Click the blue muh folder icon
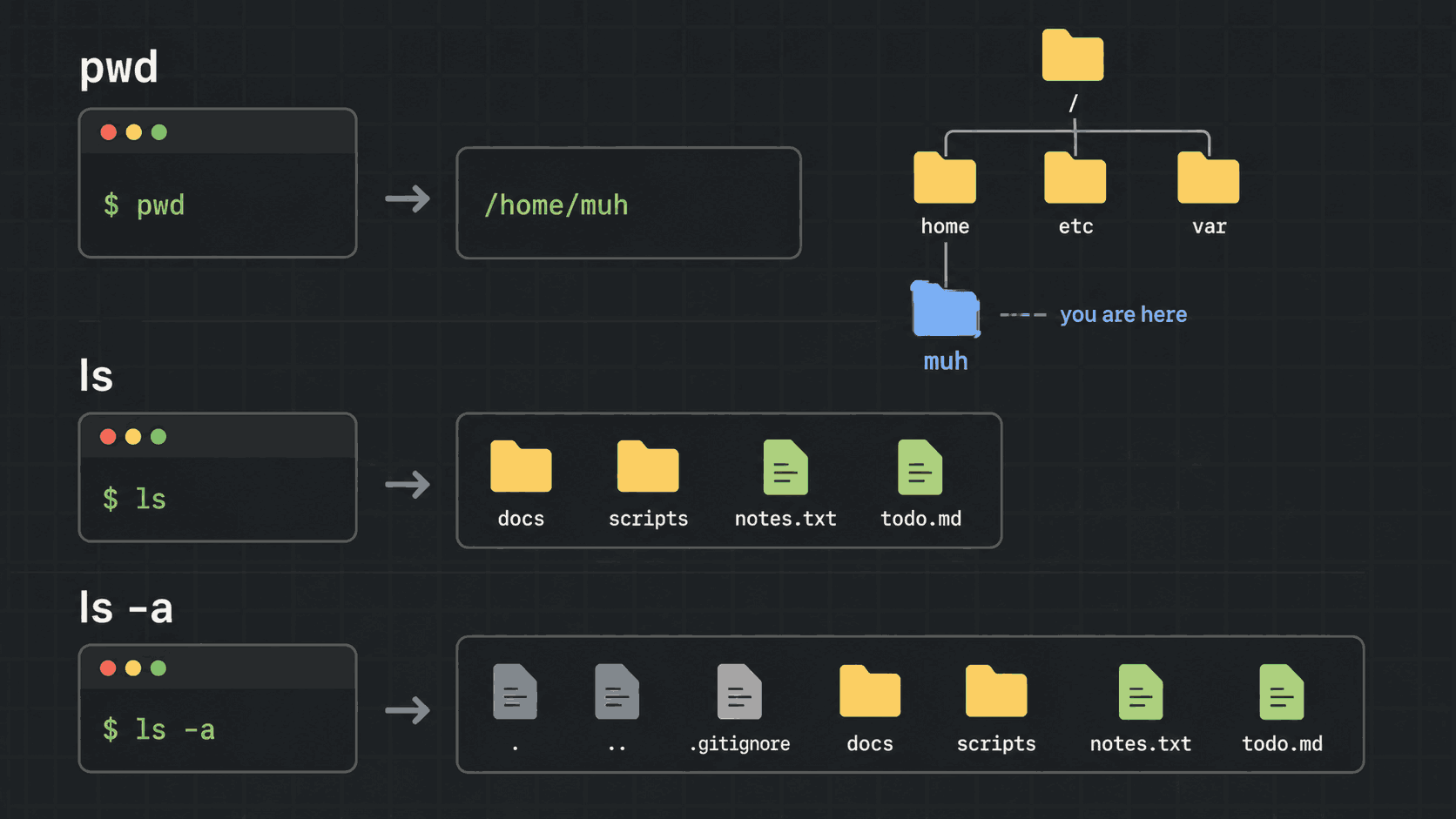 point(946,309)
